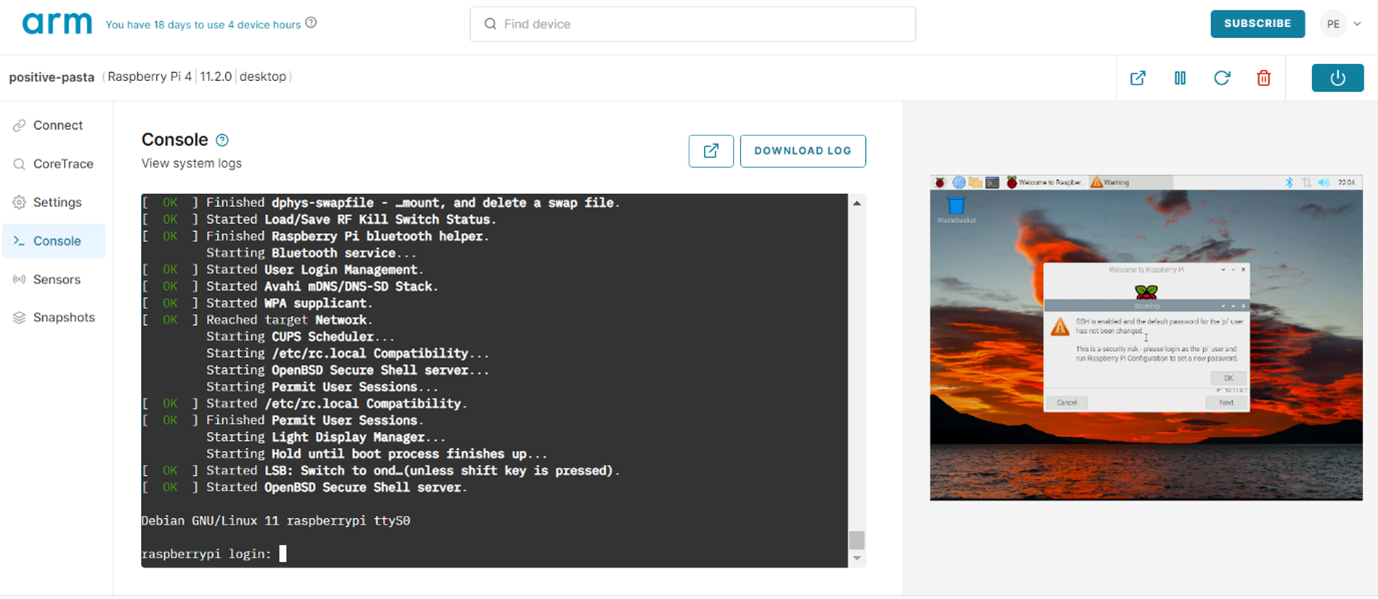The width and height of the screenshot is (1378, 599).
Task: Expand the PE user account dropdown
Action: pos(1341,24)
